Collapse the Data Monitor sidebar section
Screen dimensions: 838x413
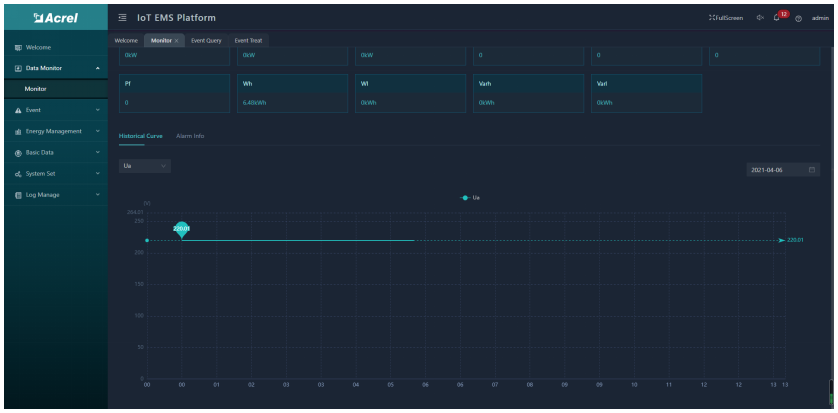click(x=55, y=67)
